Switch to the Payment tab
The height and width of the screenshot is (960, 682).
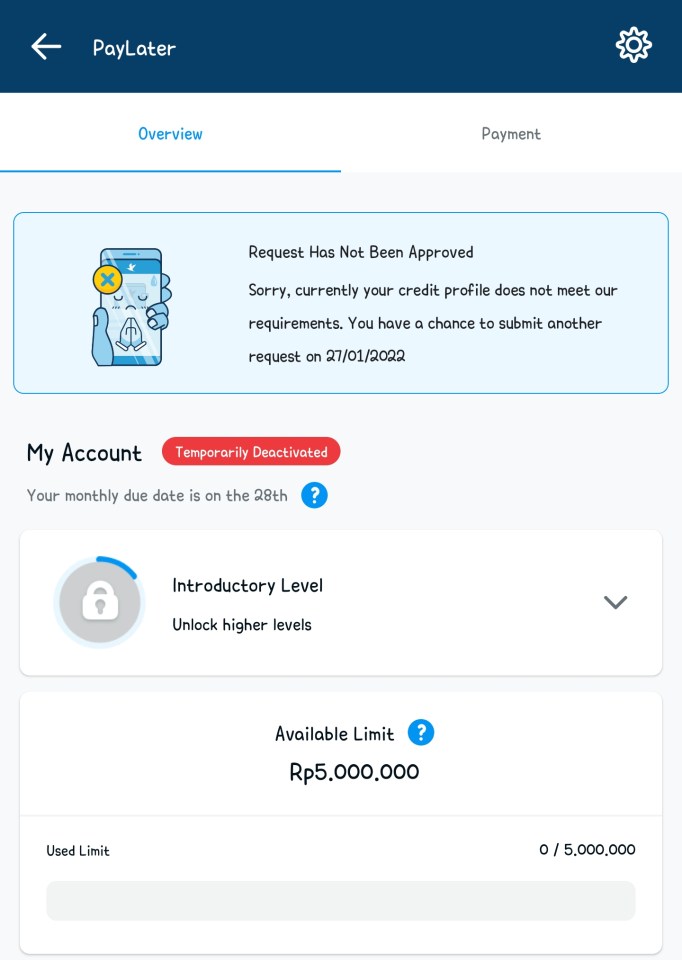click(511, 134)
